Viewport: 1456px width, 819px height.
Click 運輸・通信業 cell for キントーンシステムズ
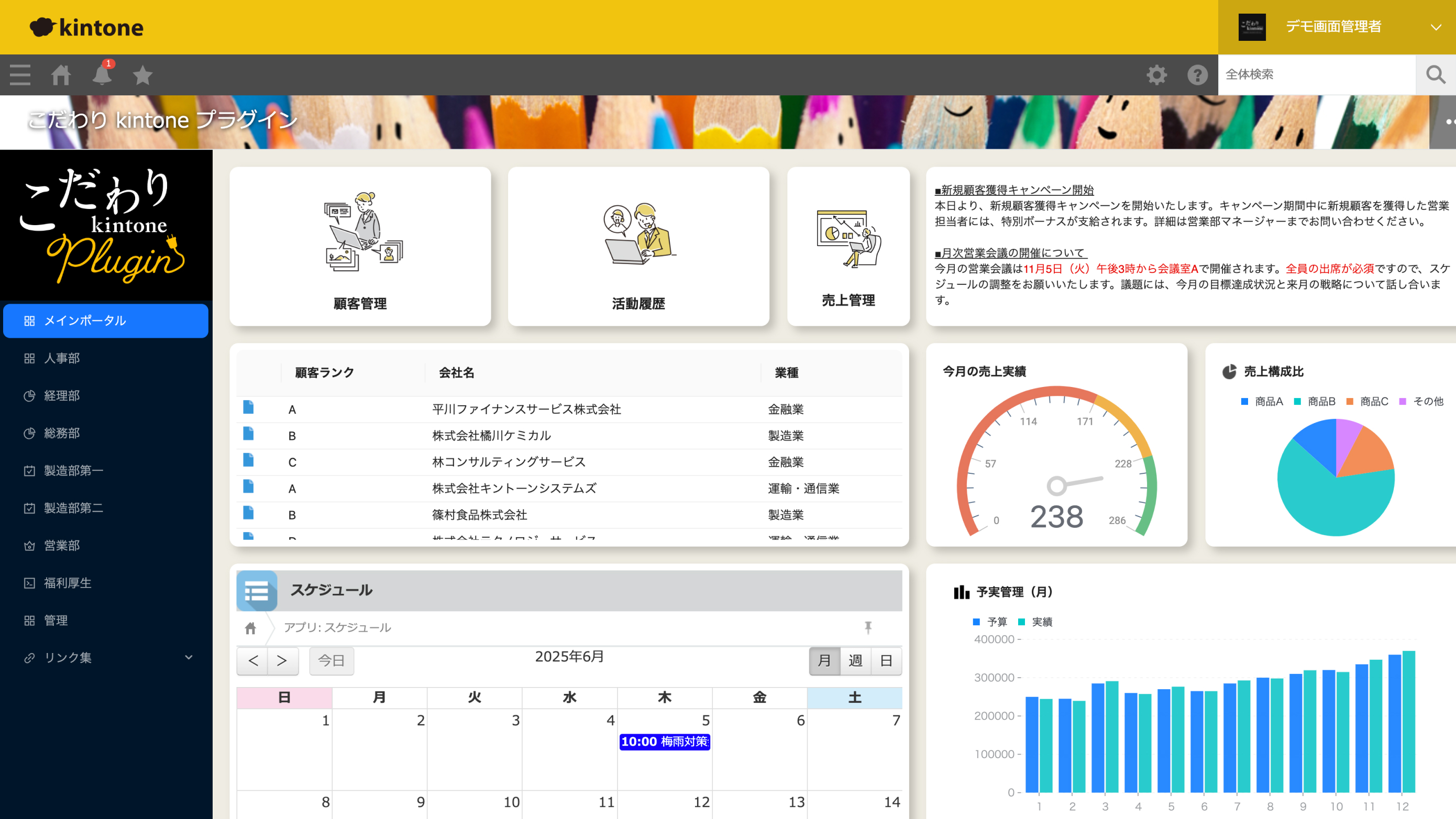click(x=803, y=489)
